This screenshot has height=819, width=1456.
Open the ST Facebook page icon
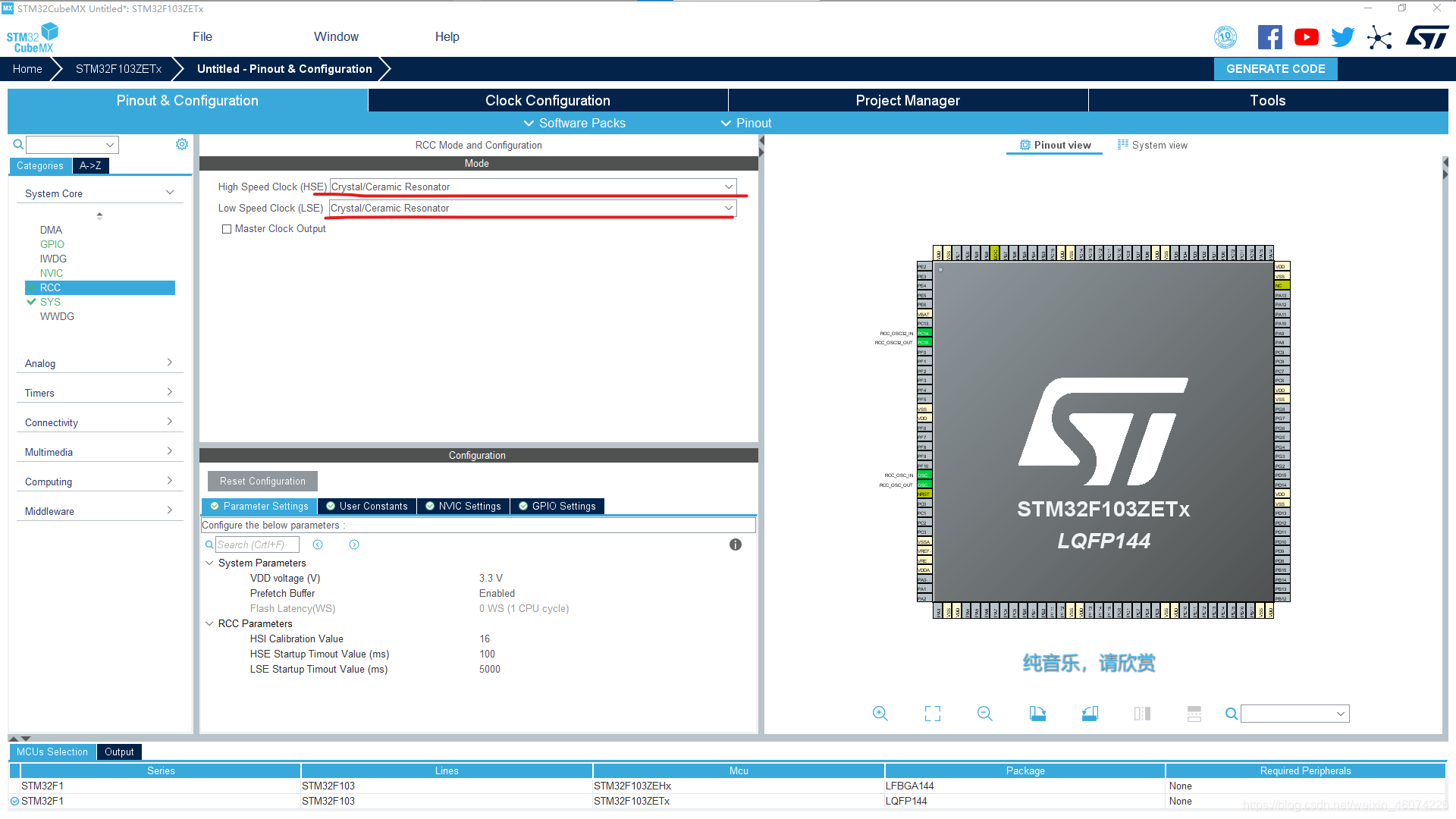coord(1269,37)
